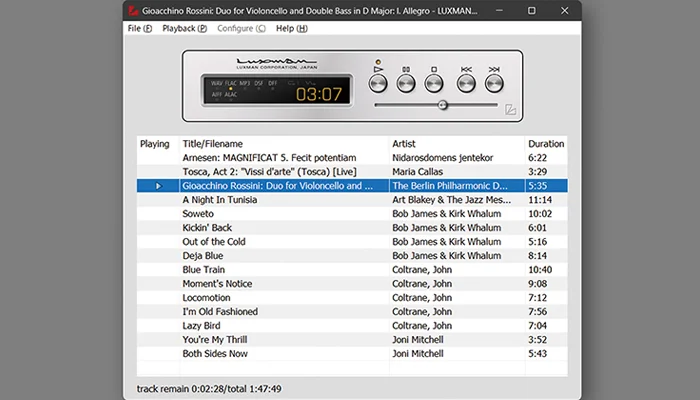Screen dimensions: 700x400
Task: Open the File menu
Action: (139, 28)
